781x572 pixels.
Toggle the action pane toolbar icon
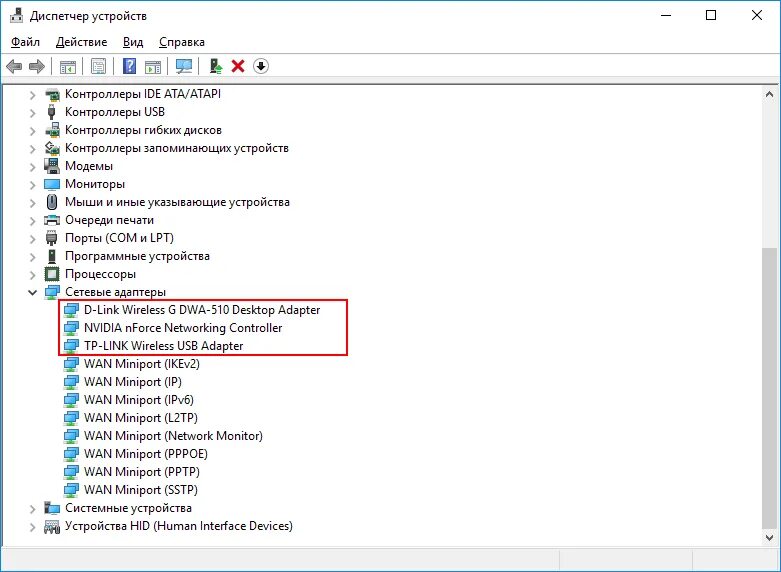pyautogui.click(x=153, y=66)
